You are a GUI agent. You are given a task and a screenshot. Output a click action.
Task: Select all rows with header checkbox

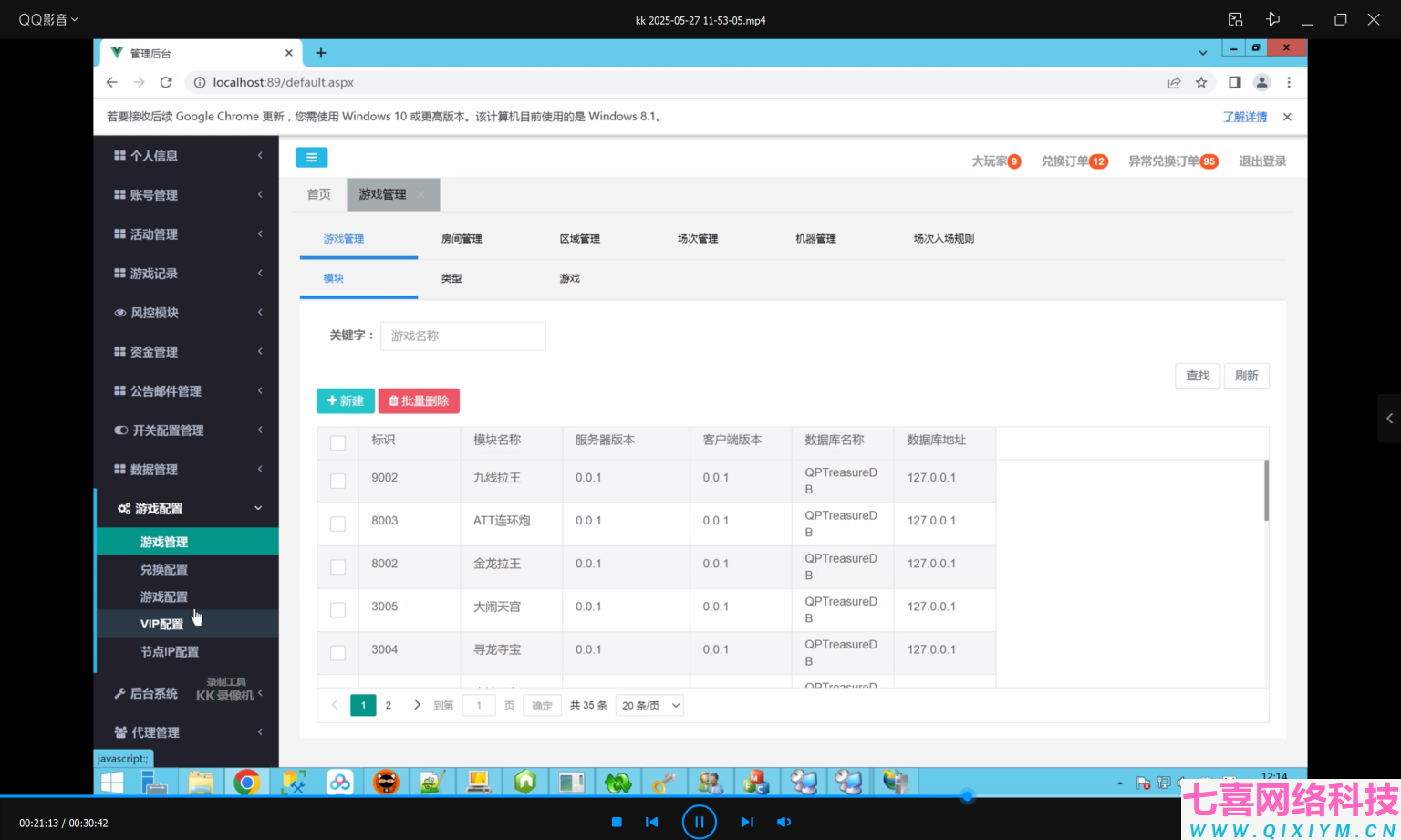pyautogui.click(x=337, y=442)
